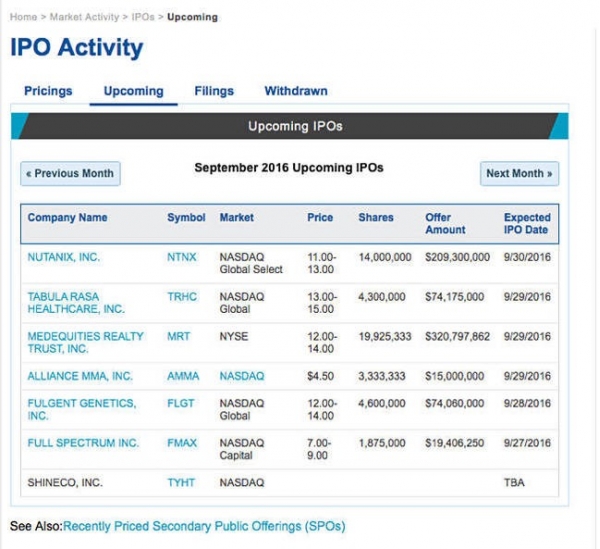Viewport: 600px width, 549px height.
Task: Open the Pricings tab
Action: click(48, 91)
